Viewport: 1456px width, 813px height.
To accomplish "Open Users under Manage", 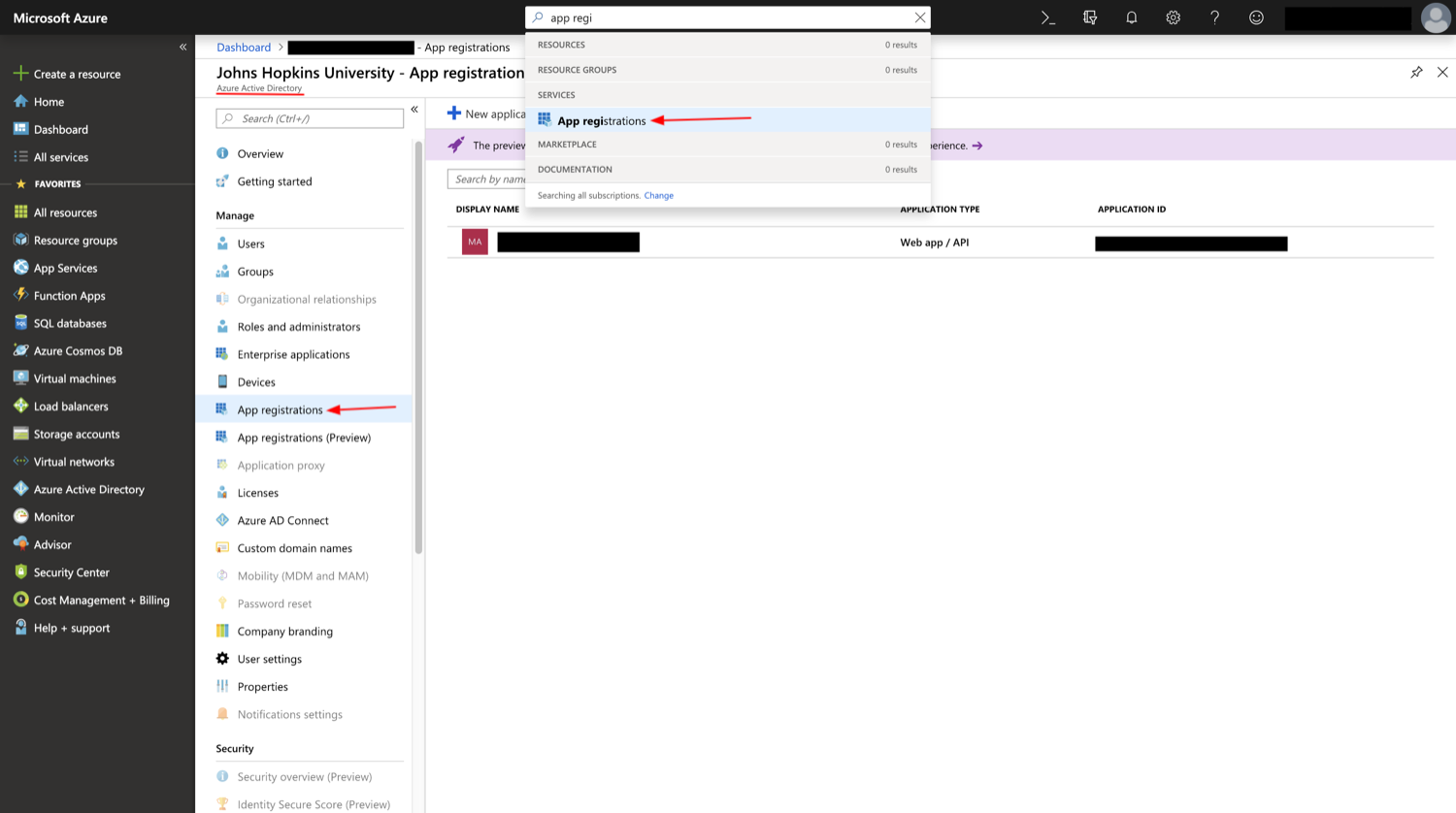I will pos(250,244).
